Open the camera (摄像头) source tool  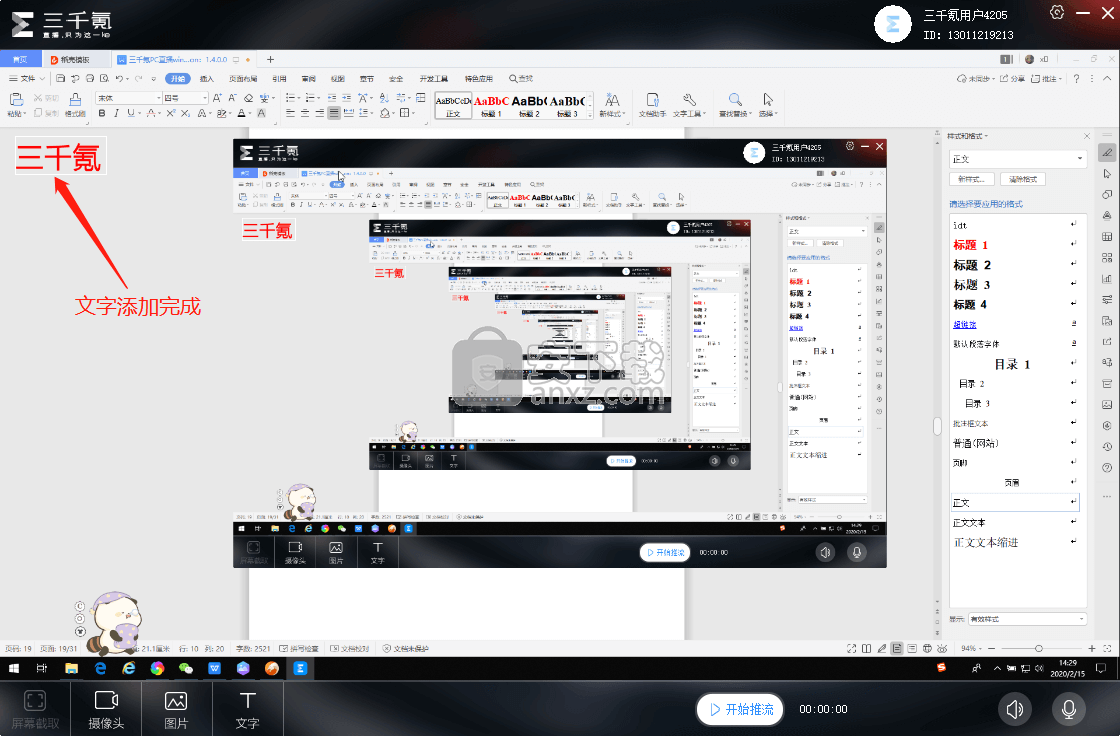106,709
